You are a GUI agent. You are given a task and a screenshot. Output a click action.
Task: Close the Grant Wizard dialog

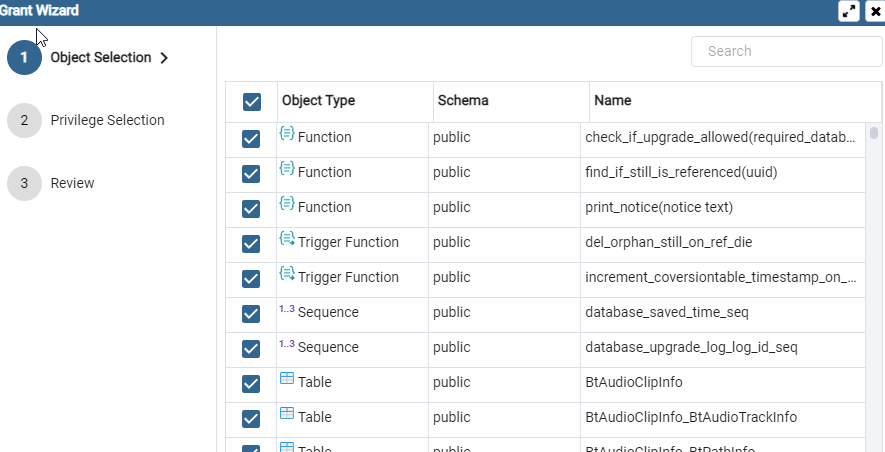(873, 11)
